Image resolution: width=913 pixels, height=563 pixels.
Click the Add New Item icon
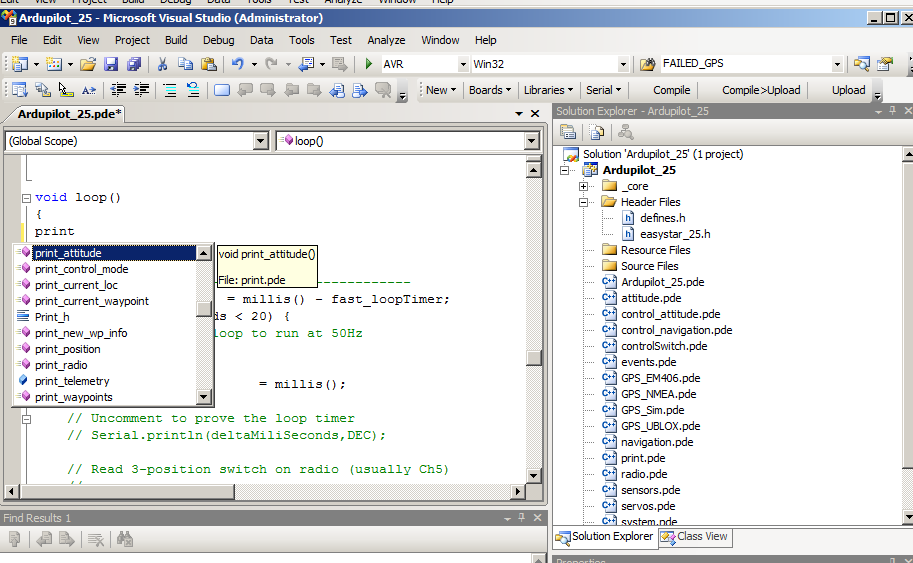(x=54, y=63)
